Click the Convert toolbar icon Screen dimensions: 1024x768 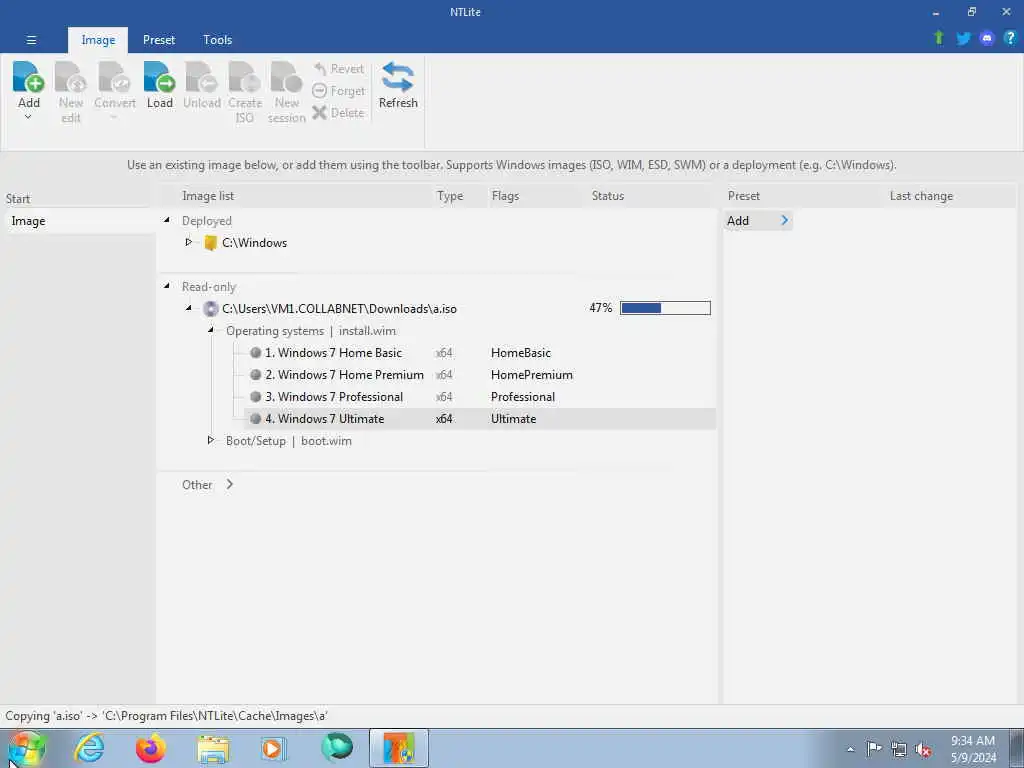tap(114, 78)
